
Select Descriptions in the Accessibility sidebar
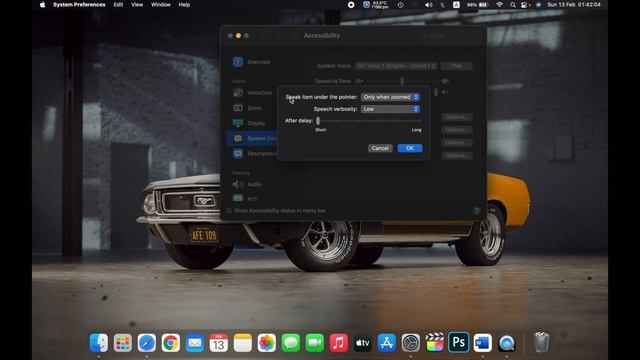(252, 153)
